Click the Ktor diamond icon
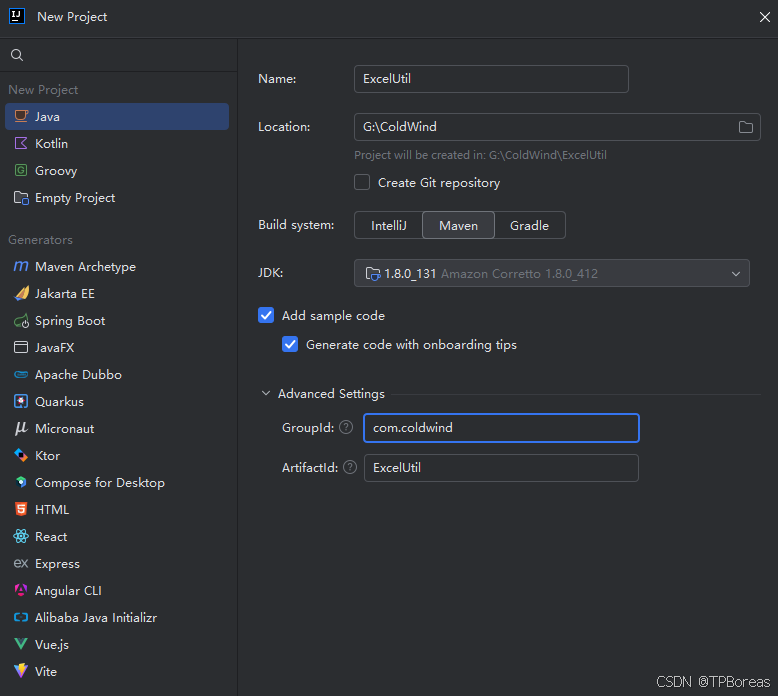 pos(21,455)
